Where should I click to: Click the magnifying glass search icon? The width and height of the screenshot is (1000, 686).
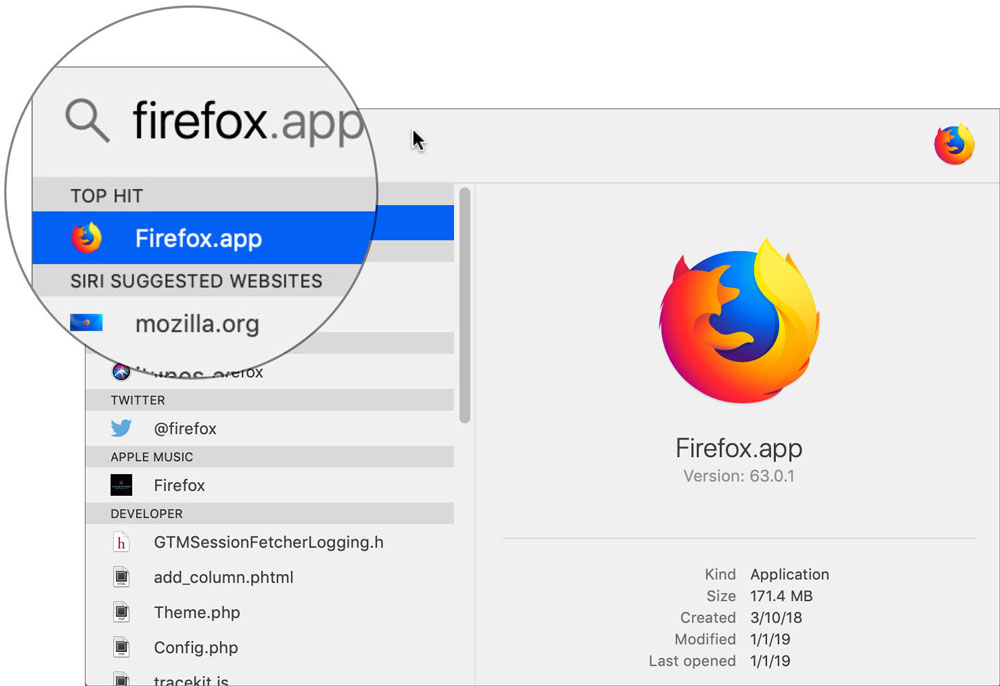pyautogui.click(x=86, y=120)
